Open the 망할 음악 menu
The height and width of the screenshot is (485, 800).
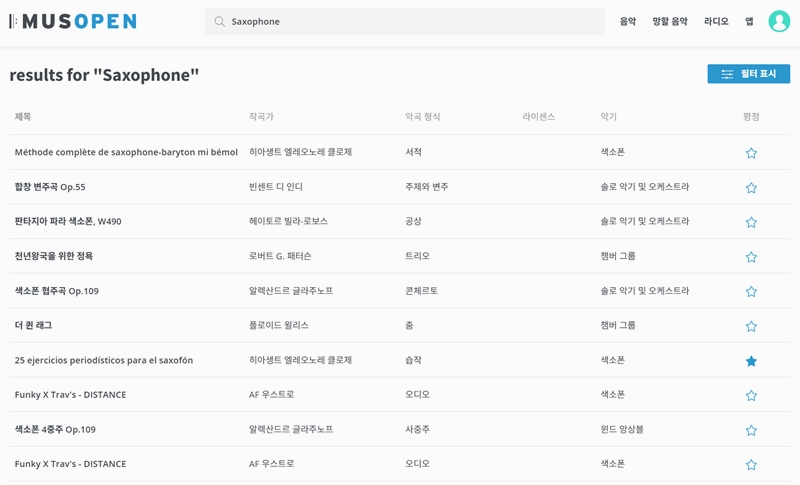click(x=670, y=21)
